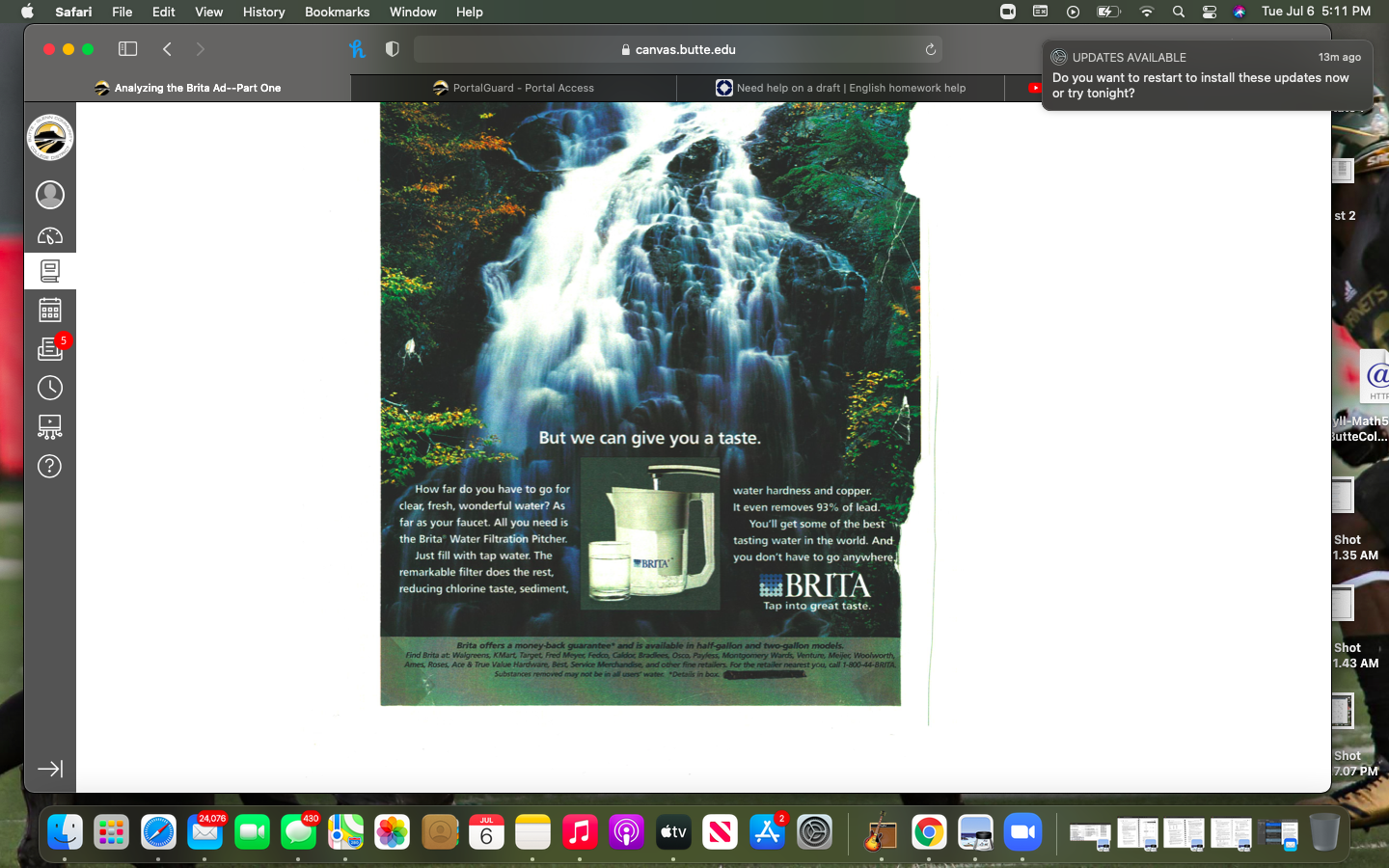
Task: Click the canvas.butte.edu address bar
Action: click(678, 49)
